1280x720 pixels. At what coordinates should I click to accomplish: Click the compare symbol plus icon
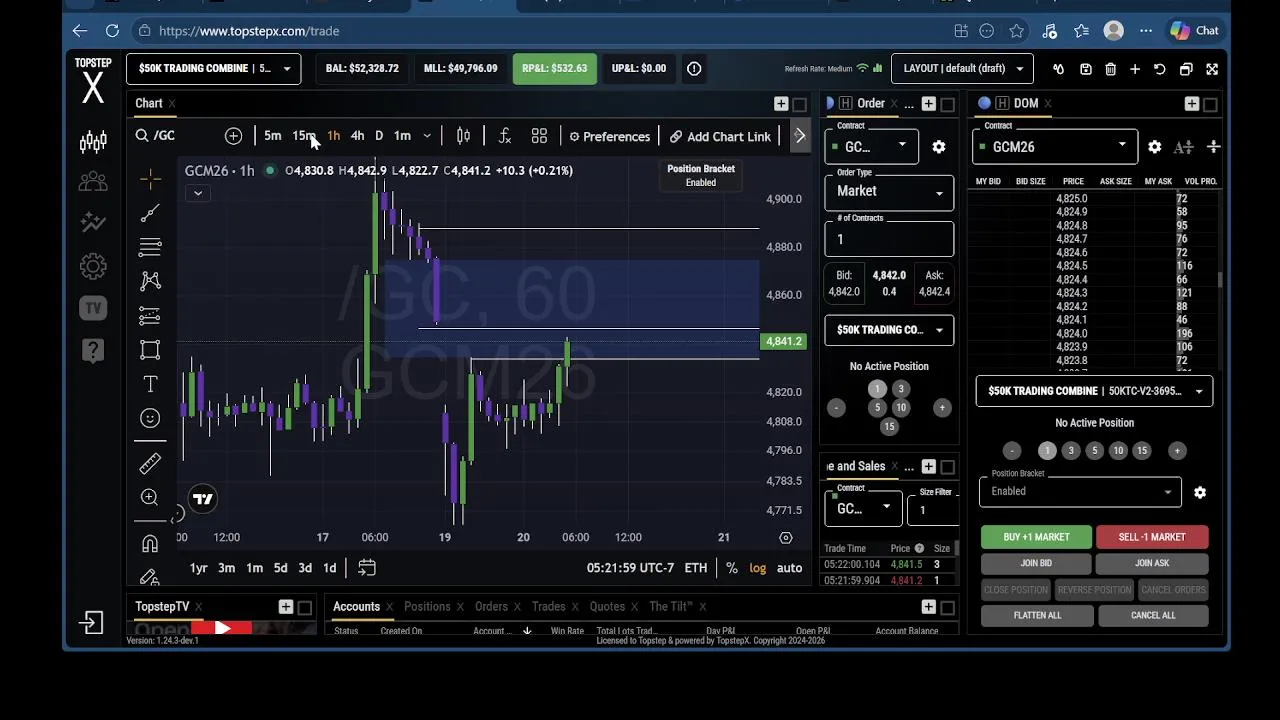click(x=233, y=136)
